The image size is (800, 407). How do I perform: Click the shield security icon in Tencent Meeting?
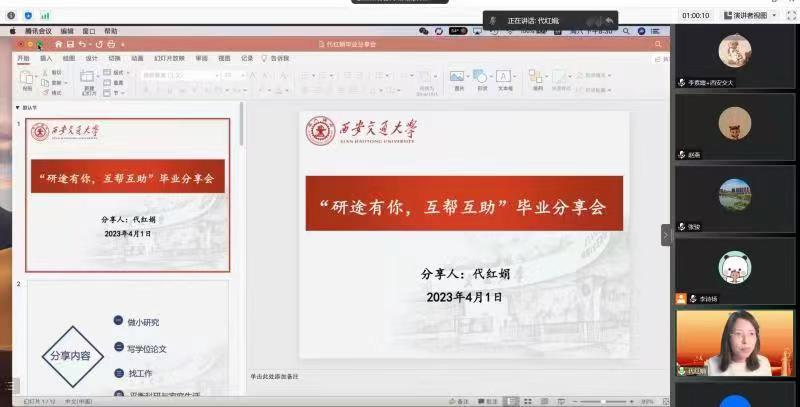pos(29,15)
